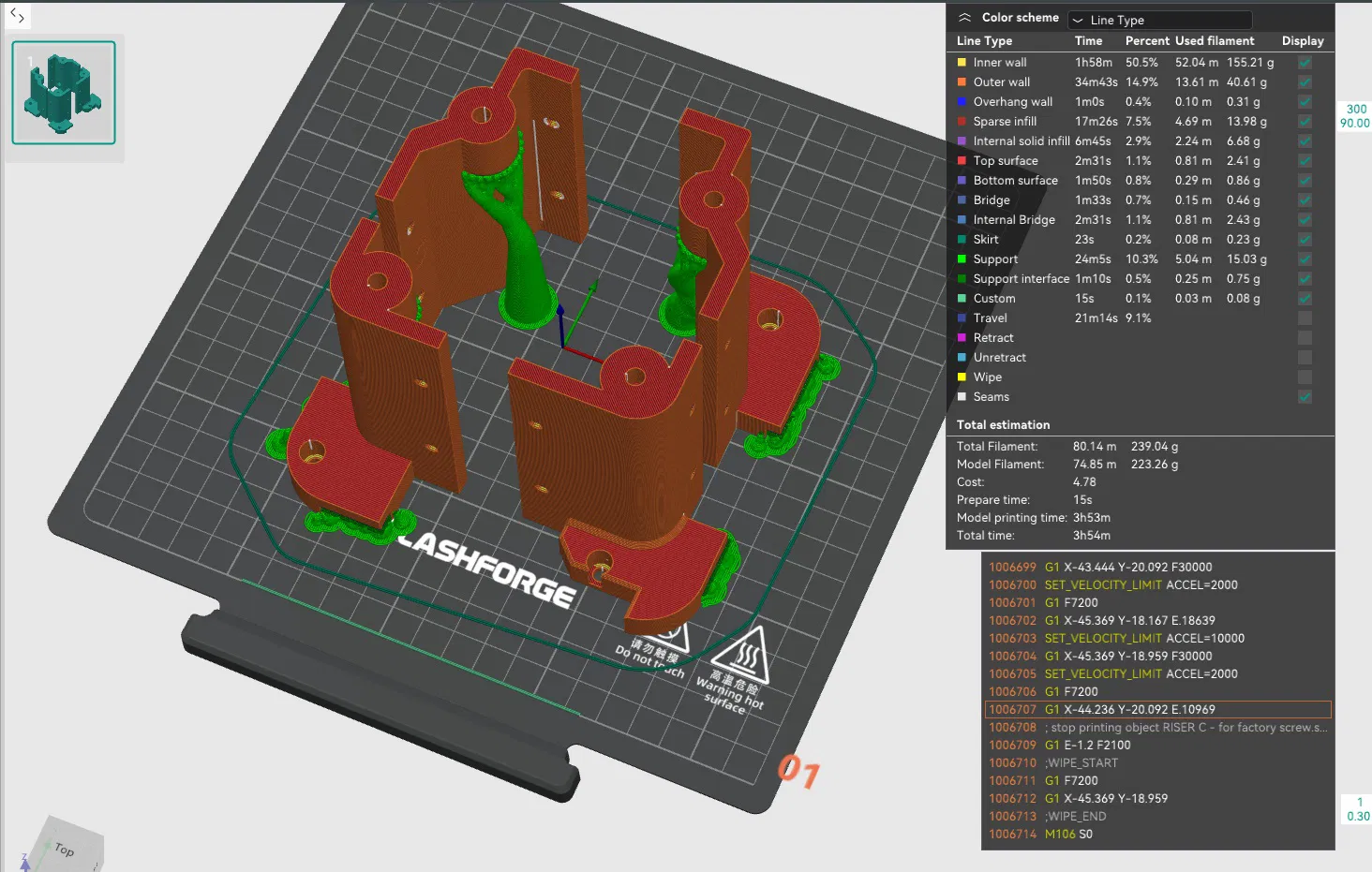Click the magenta Retract color swatch
This screenshot has width=1372, height=872.
pos(962,338)
